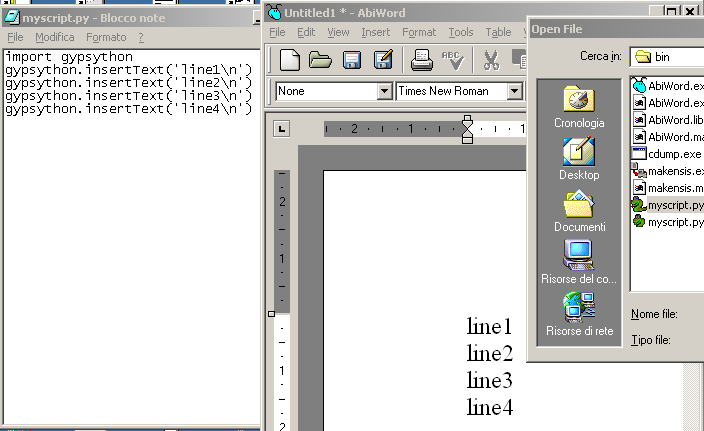This screenshot has width=704, height=431.
Task: Click the New document icon in AbiWord
Action: [x=289, y=60]
